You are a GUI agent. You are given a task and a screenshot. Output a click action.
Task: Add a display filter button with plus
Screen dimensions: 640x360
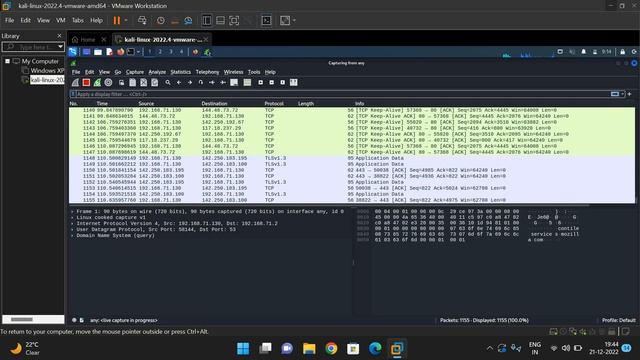coord(630,94)
